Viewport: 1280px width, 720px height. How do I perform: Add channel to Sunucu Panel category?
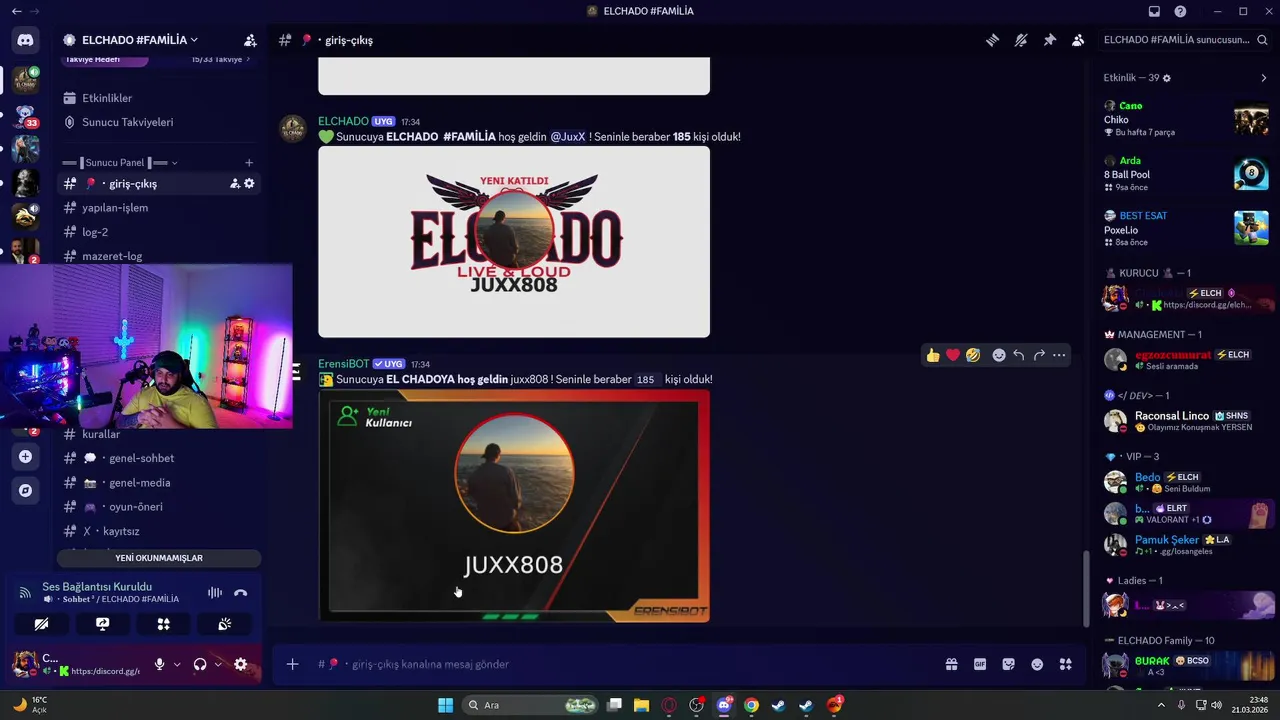(249, 163)
